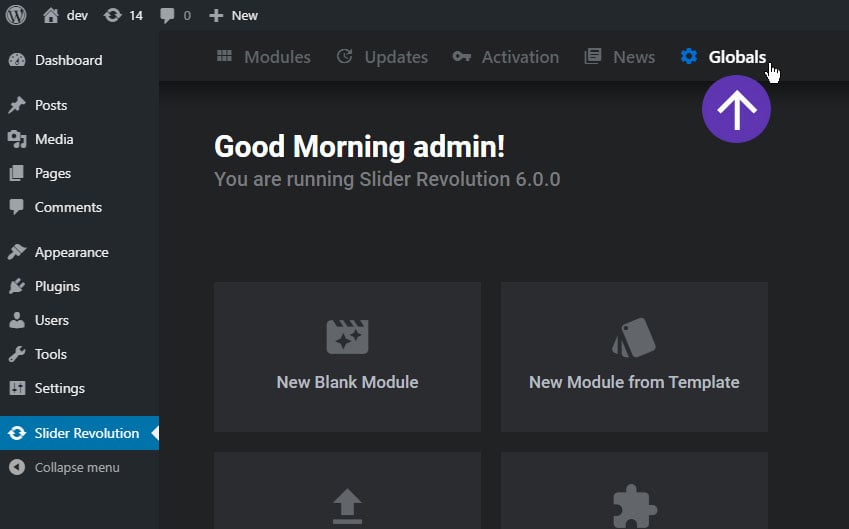Click the template cards icon
849x529 pixels.
pyautogui.click(x=634, y=337)
